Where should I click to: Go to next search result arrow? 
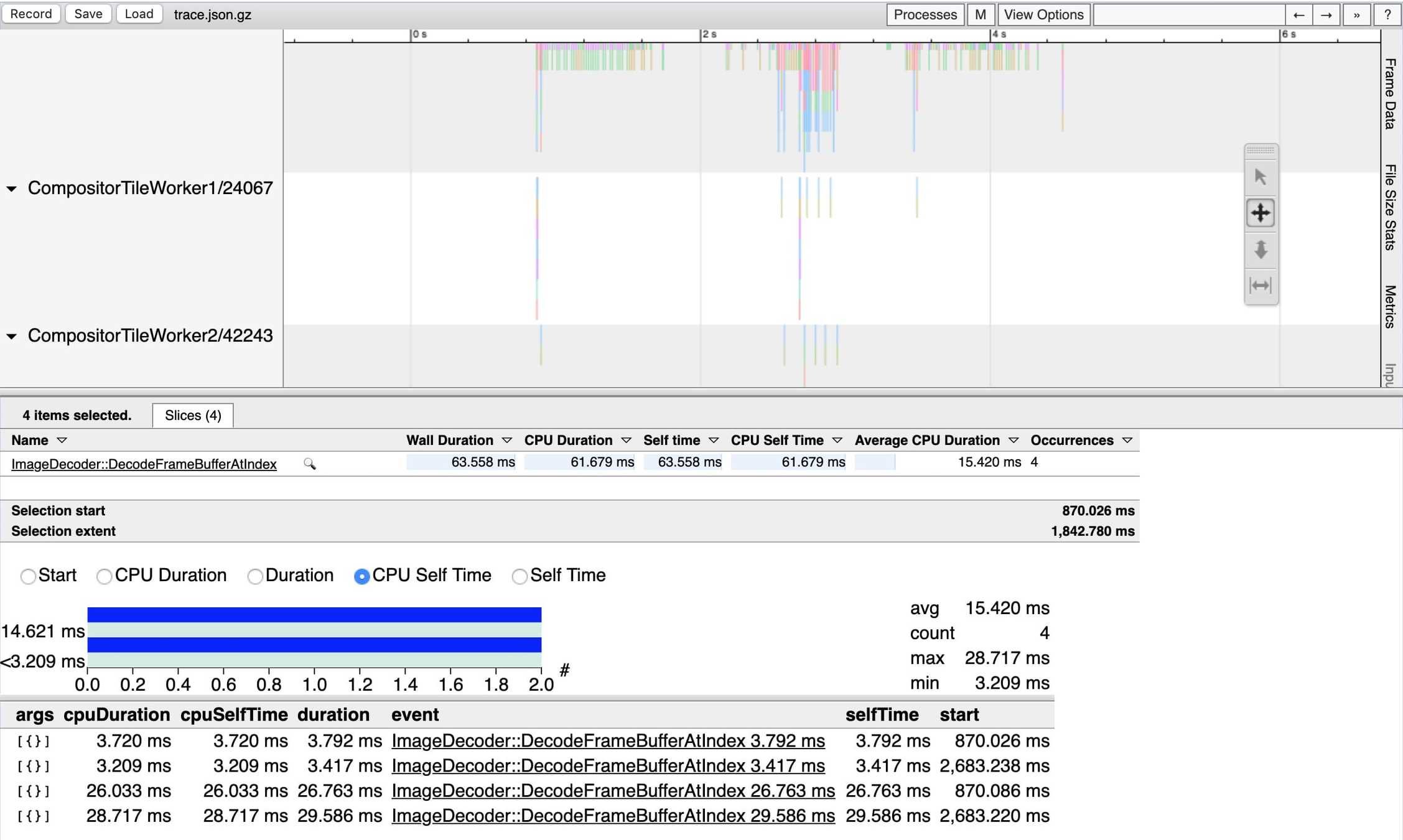pos(1326,14)
